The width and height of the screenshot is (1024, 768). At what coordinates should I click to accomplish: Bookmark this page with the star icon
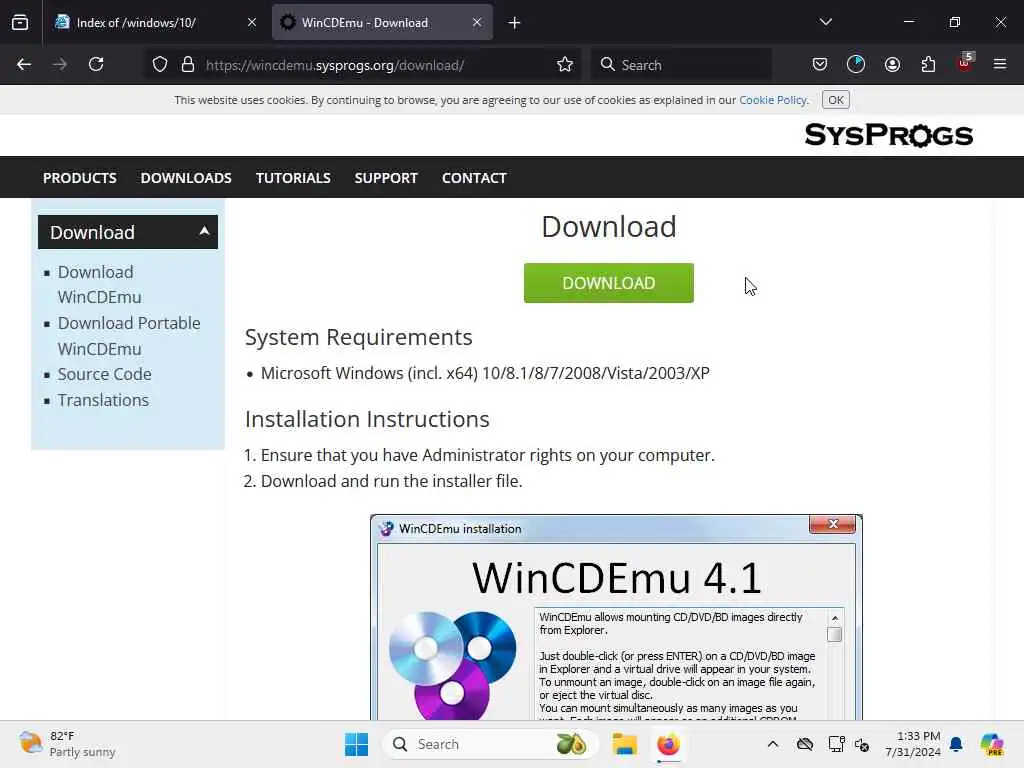[565, 65]
